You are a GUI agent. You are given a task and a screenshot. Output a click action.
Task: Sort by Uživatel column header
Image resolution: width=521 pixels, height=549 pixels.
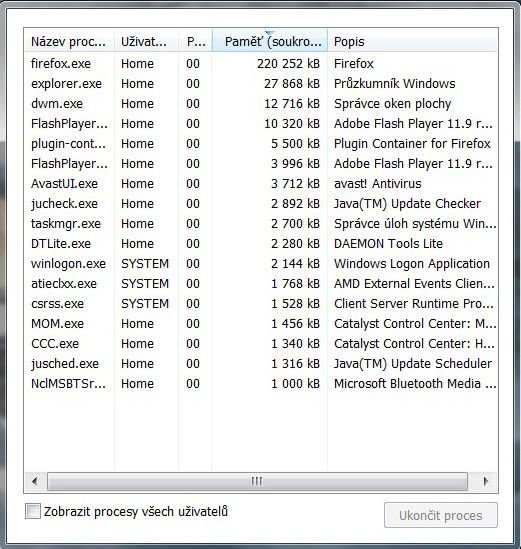pyautogui.click(x=146, y=41)
